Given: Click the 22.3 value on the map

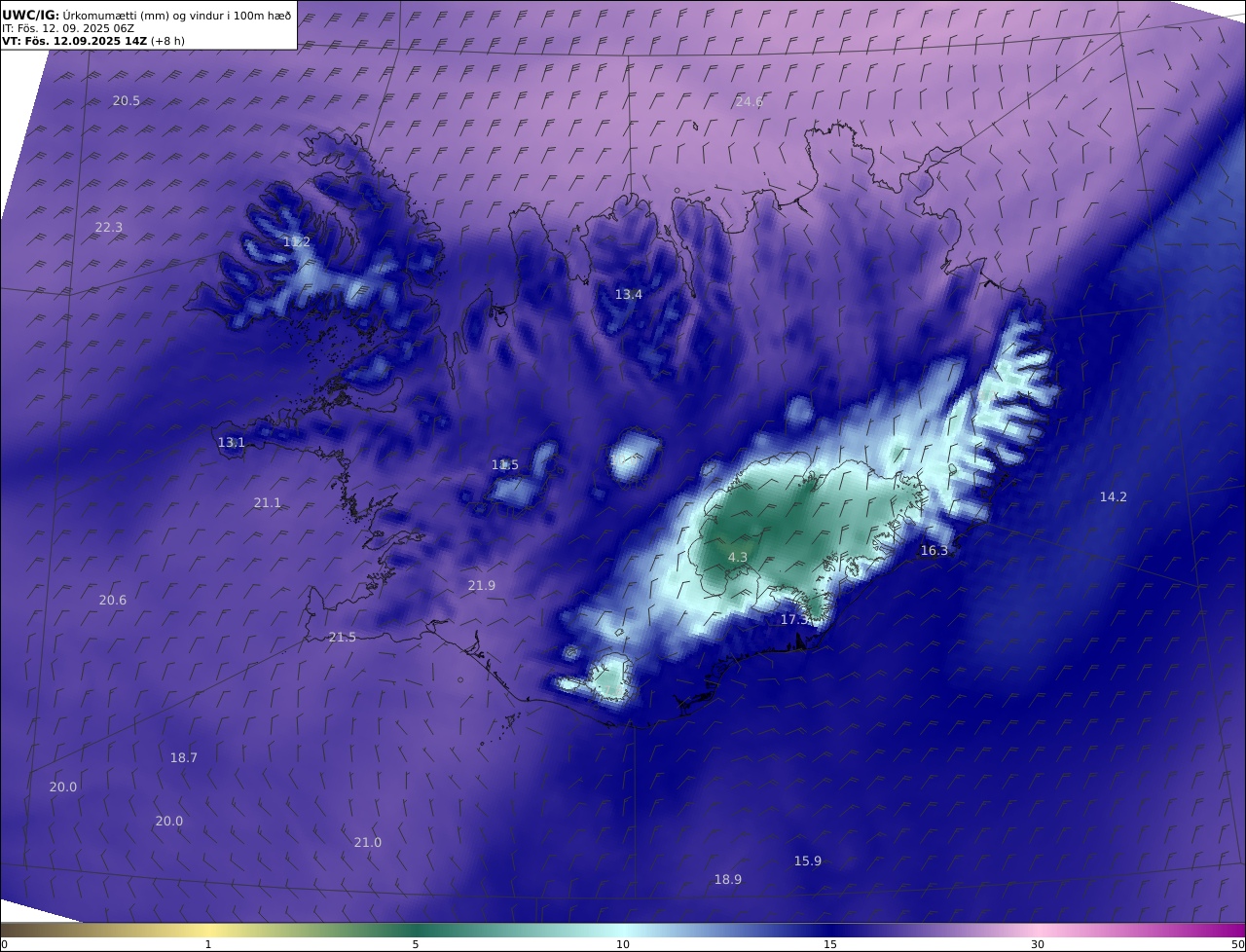Looking at the screenshot, I should pyautogui.click(x=109, y=228).
